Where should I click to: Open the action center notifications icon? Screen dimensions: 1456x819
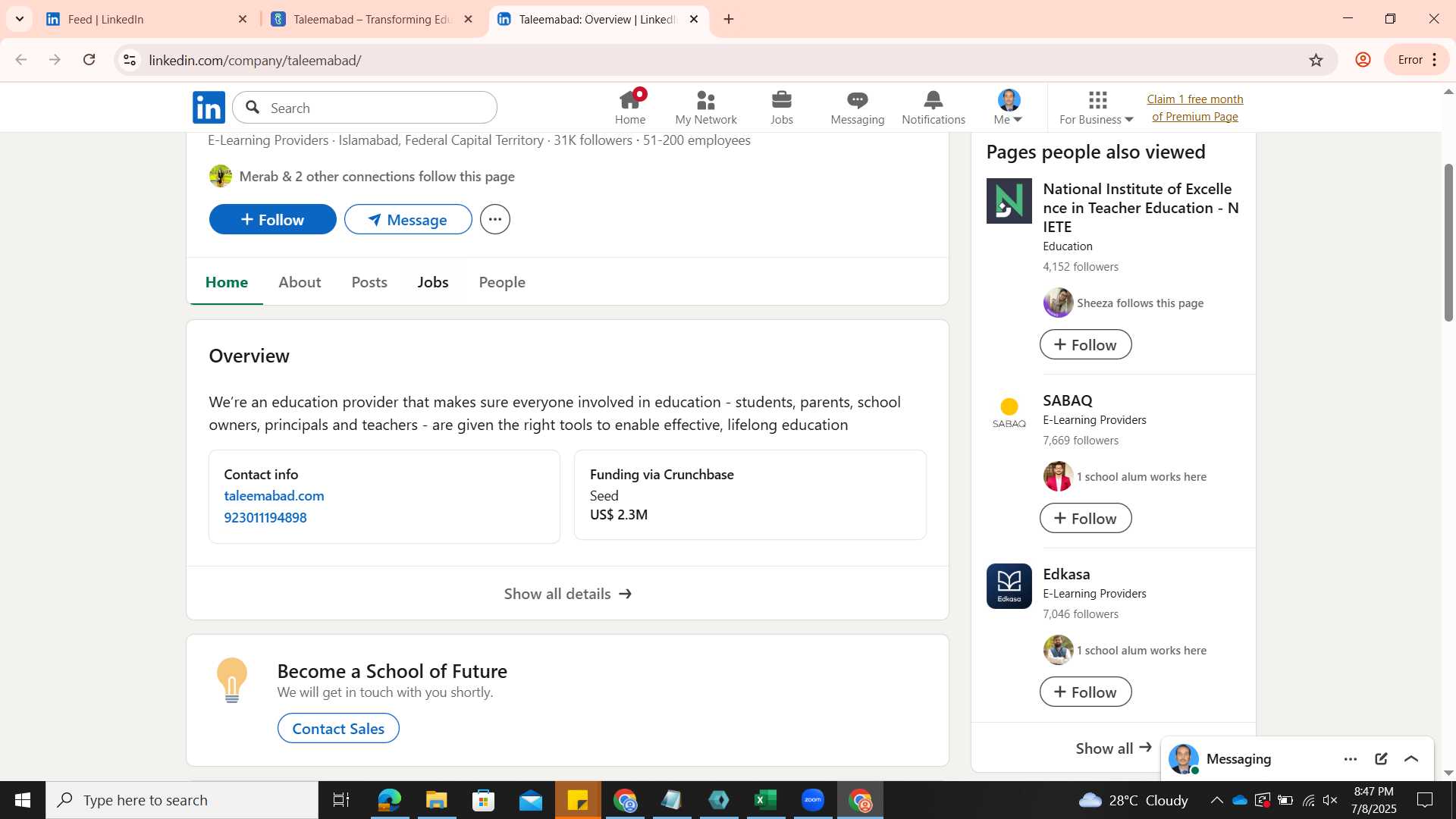click(x=1425, y=800)
